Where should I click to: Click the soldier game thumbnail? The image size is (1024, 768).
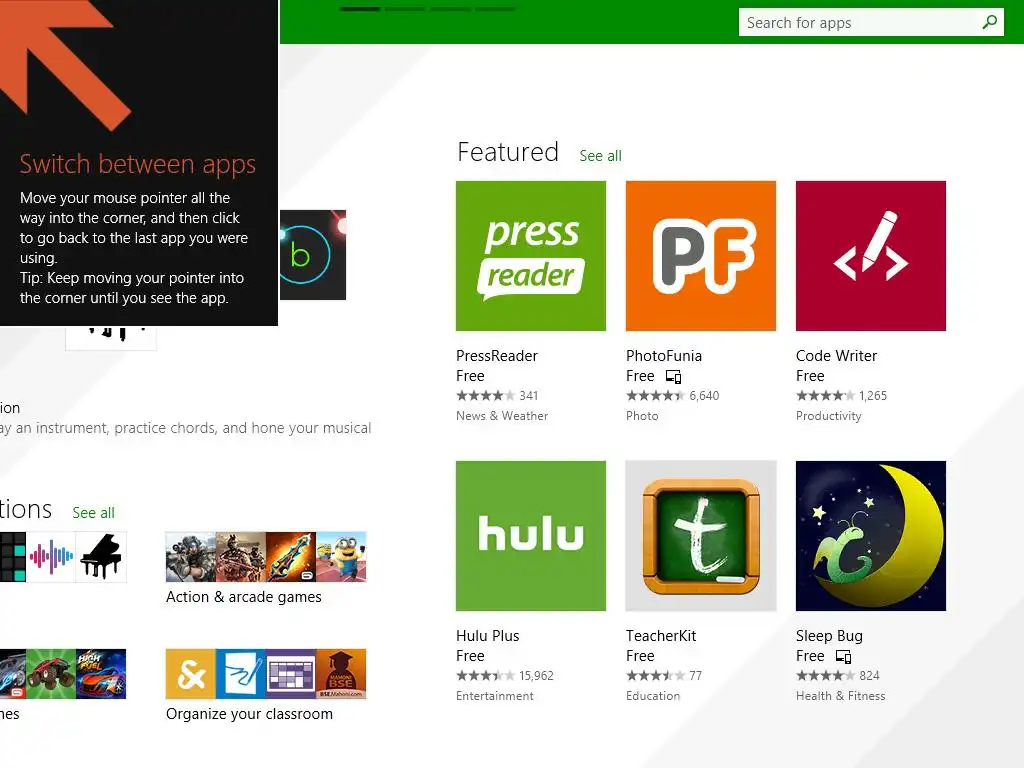(x=191, y=557)
